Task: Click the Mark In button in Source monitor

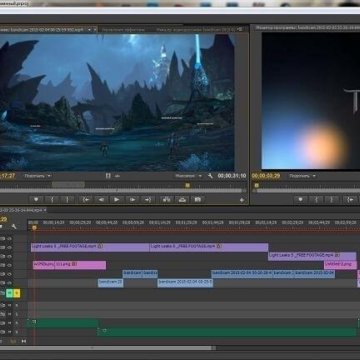Action: (x=52, y=200)
